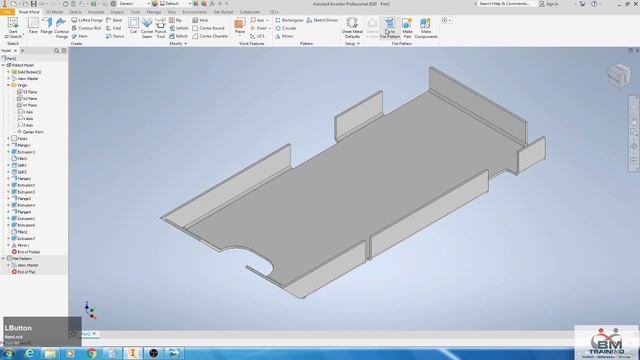Viewport: 640px width, 360px height.
Task: Select the Contour Roll tool
Action: pos(86,28)
